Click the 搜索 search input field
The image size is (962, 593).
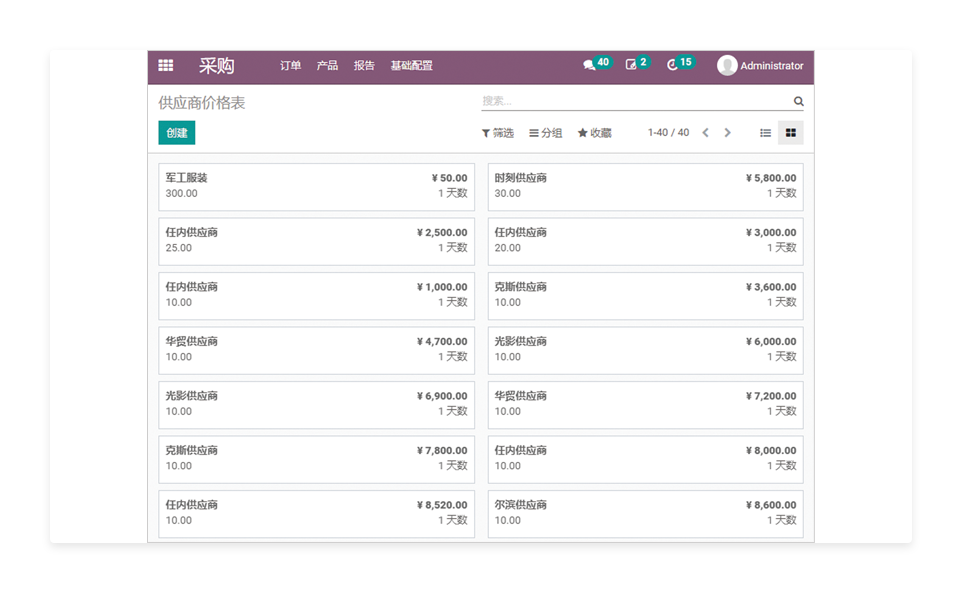point(635,101)
